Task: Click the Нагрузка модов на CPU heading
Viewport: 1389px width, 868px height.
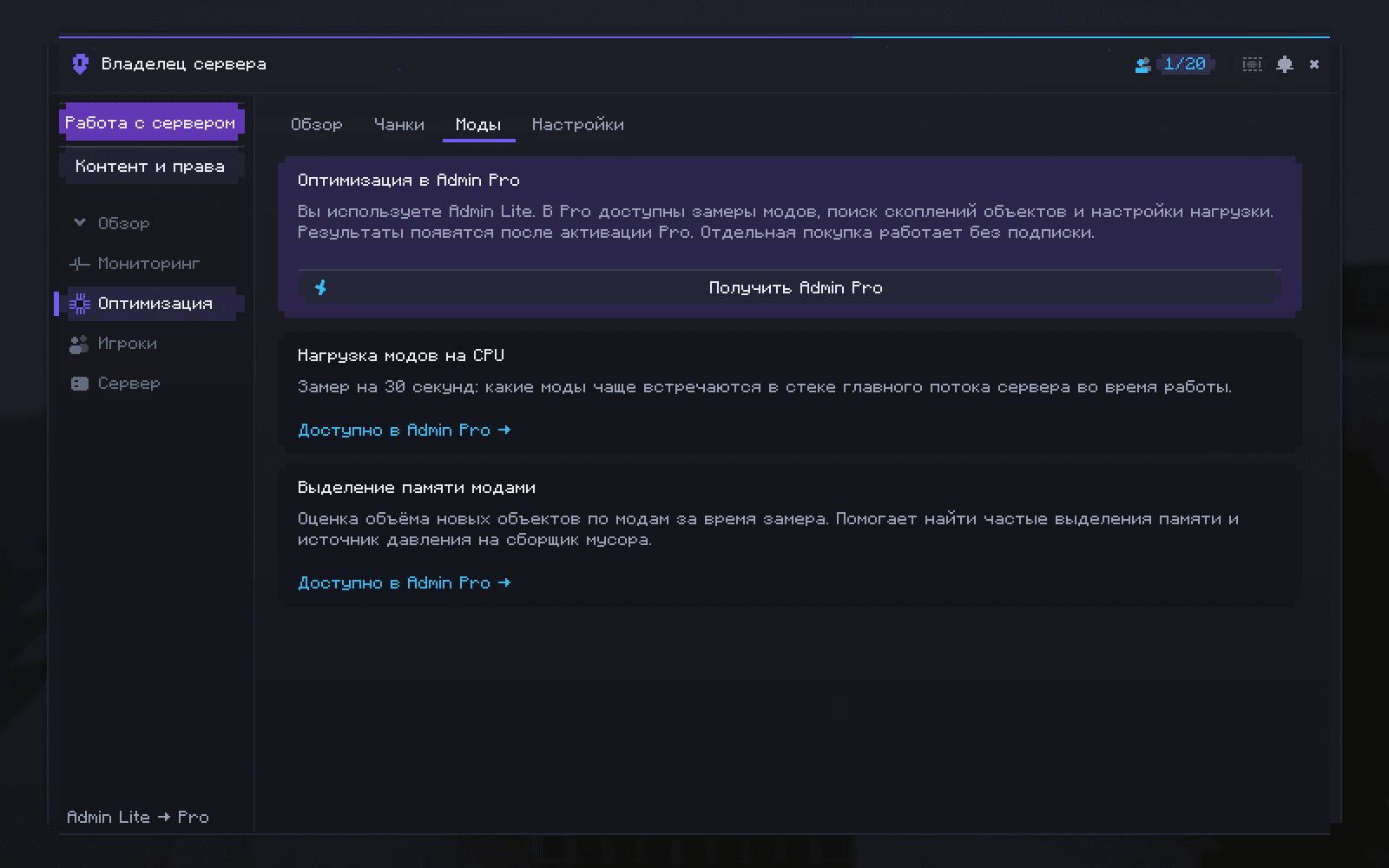Action: pyautogui.click(x=400, y=355)
